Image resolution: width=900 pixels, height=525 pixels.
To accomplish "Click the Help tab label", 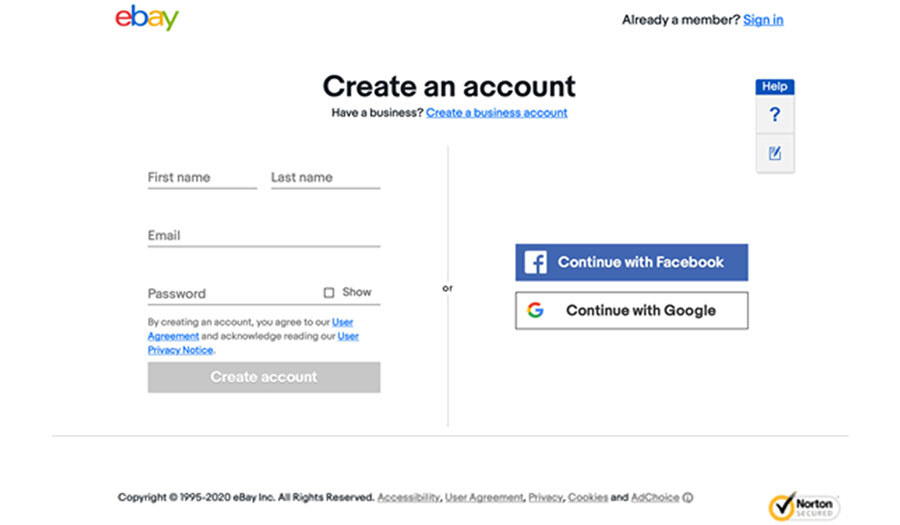I will [x=775, y=87].
